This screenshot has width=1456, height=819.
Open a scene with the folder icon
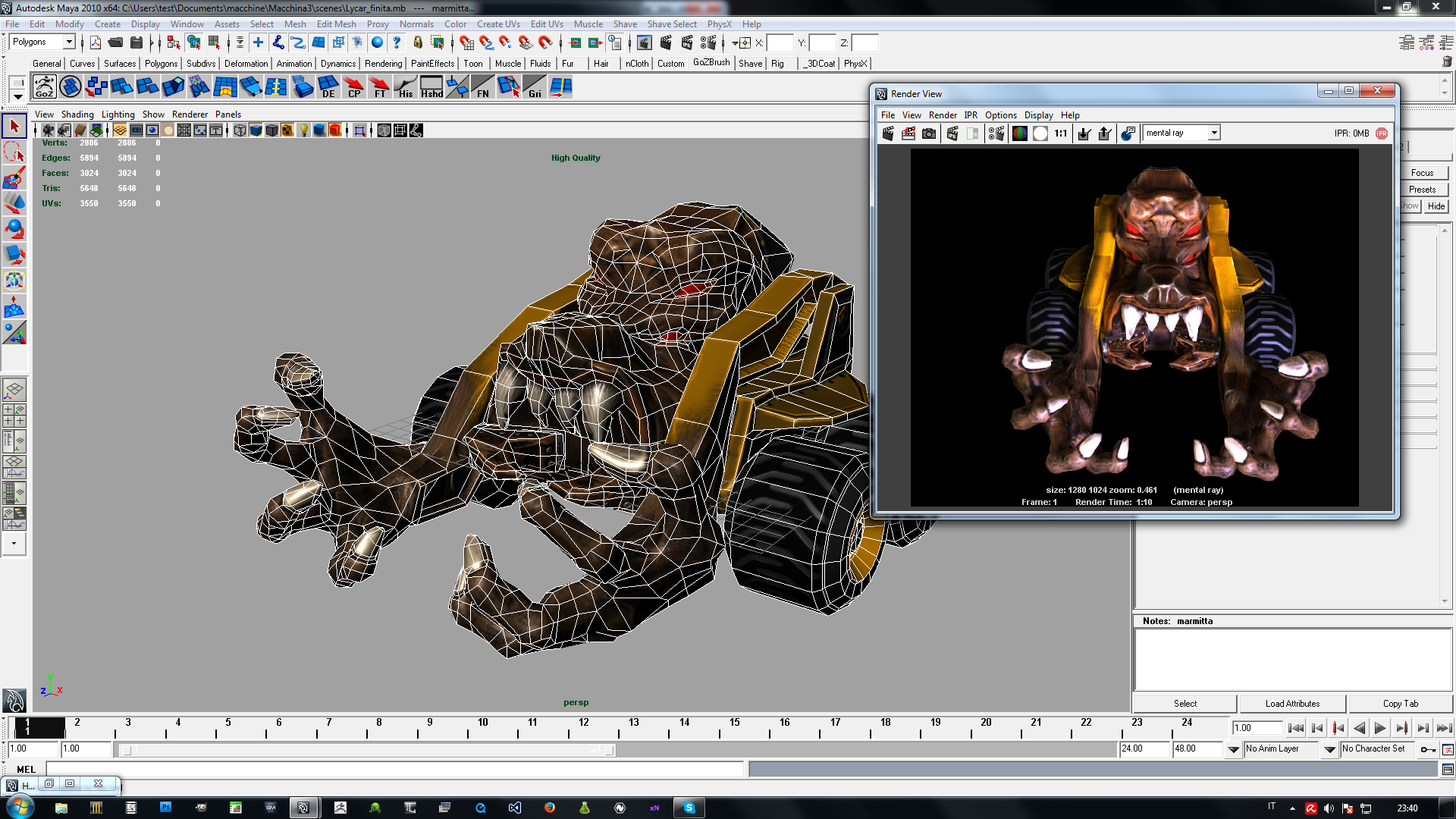click(x=115, y=42)
